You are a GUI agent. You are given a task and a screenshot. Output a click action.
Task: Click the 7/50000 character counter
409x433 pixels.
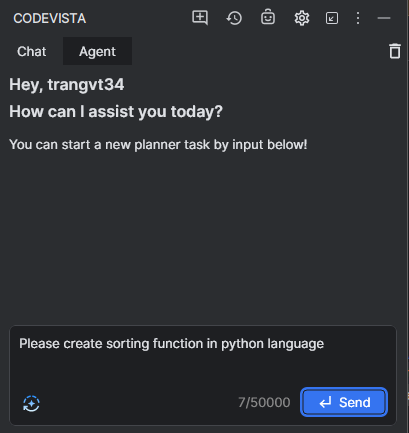pyautogui.click(x=264, y=402)
